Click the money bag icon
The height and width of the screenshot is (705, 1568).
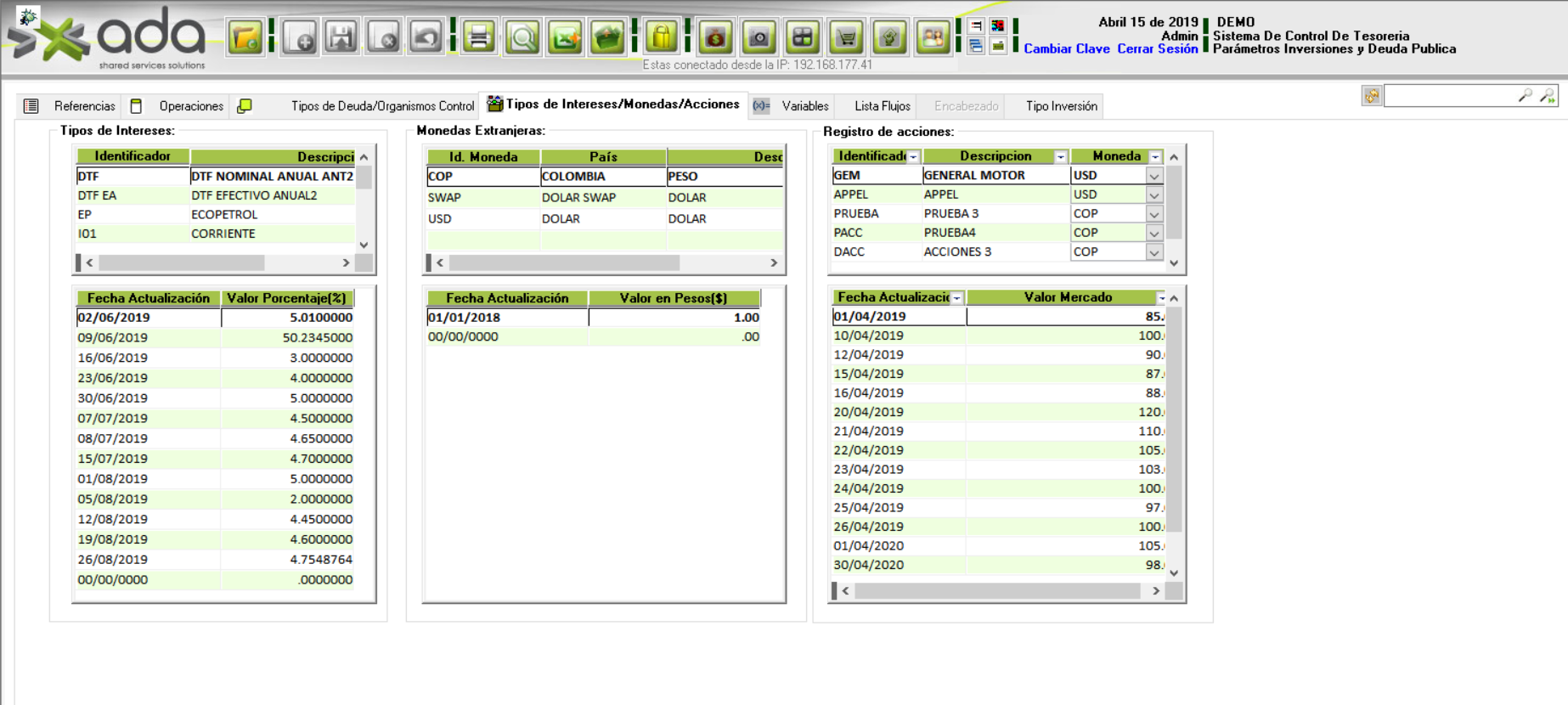[715, 37]
